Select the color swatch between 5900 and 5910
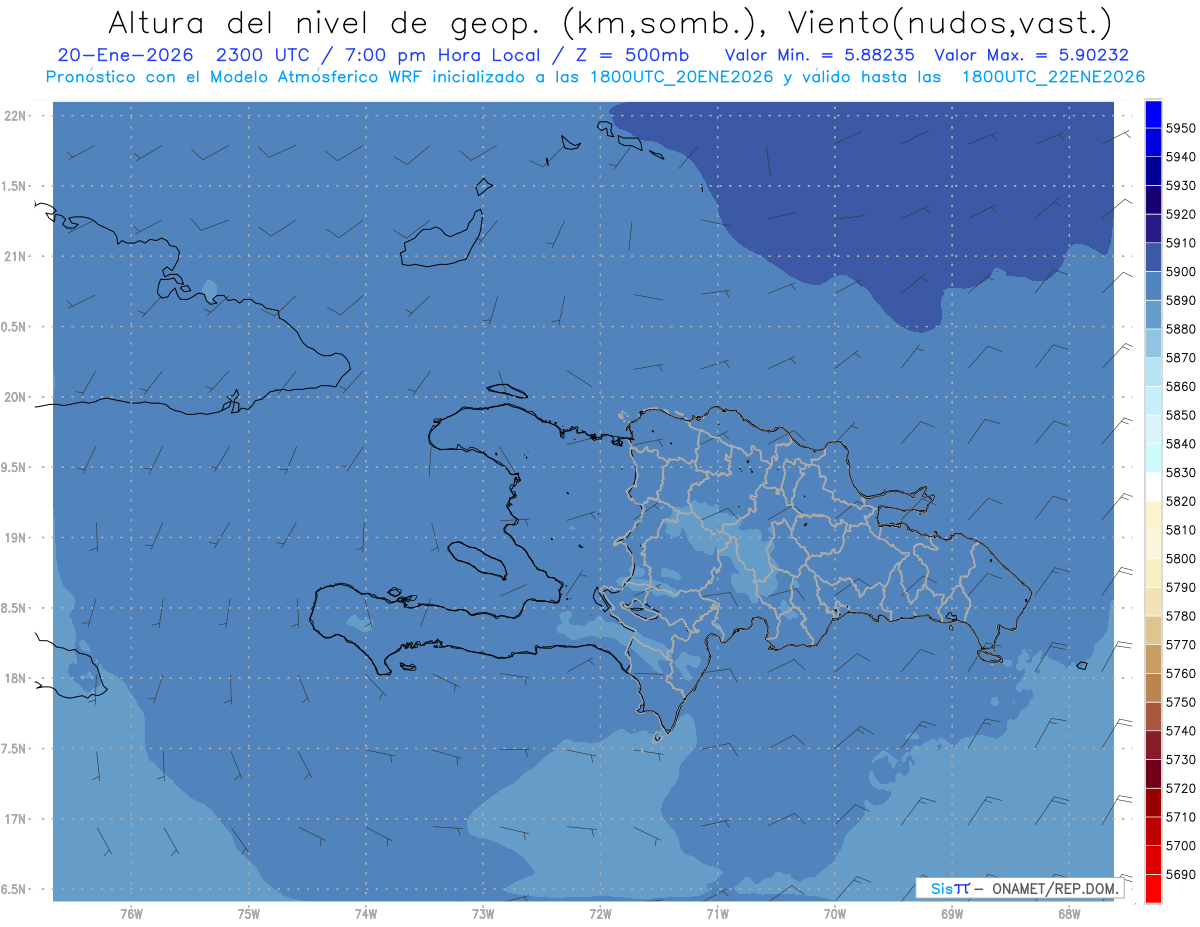This screenshot has height=927, width=1200. [x=1152, y=257]
